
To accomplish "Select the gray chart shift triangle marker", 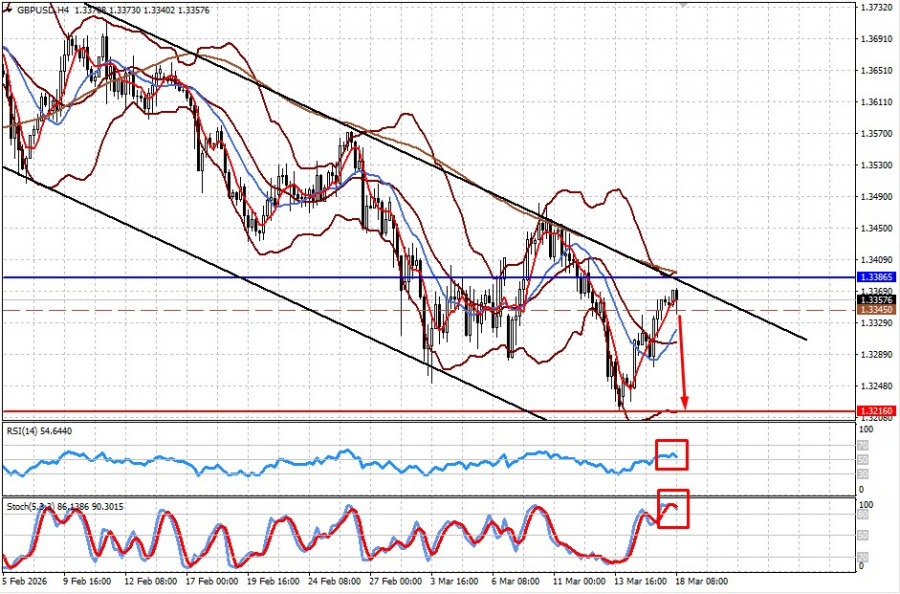I will [682, 3].
